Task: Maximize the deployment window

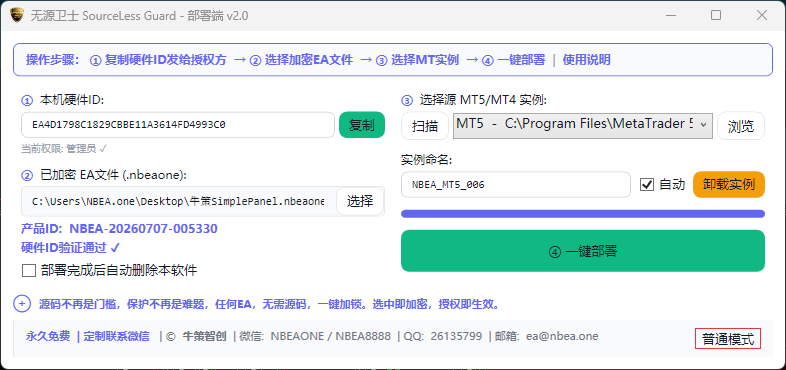Action: point(716,16)
